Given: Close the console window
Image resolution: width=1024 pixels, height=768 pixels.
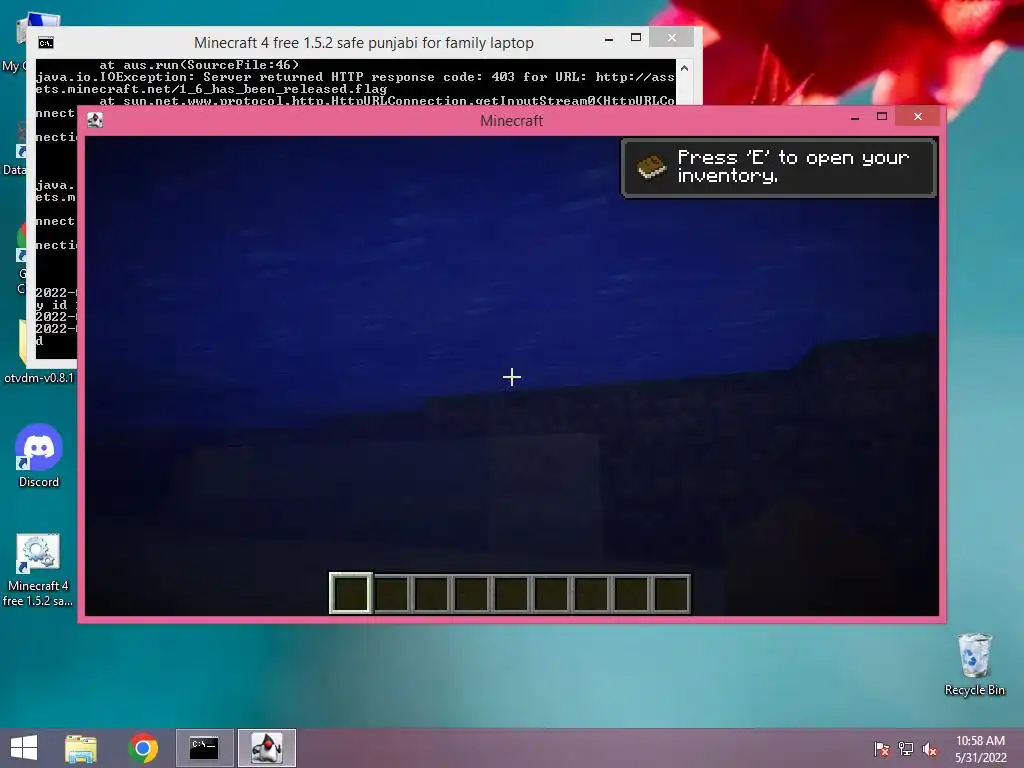Looking at the screenshot, I should coord(671,38).
